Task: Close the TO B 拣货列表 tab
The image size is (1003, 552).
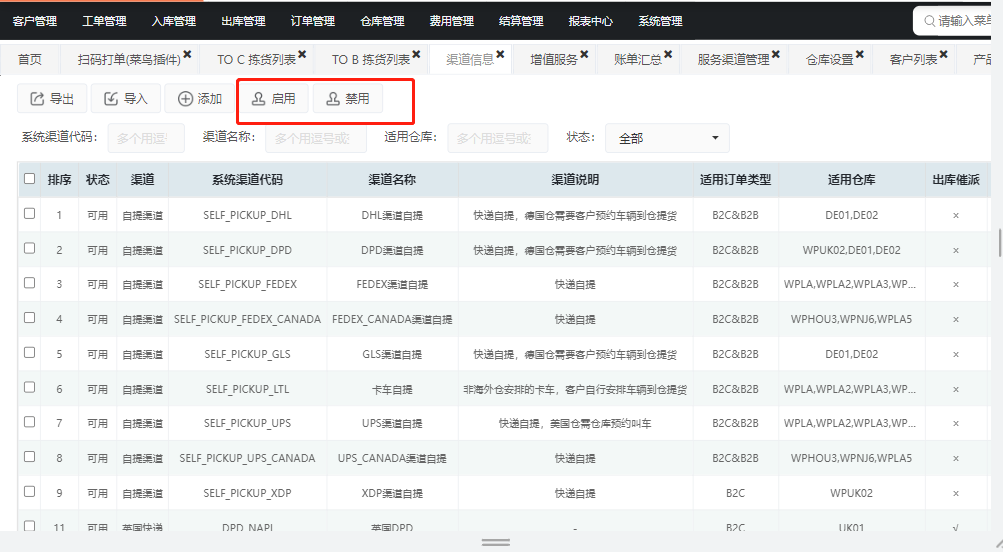Action: coord(416,54)
